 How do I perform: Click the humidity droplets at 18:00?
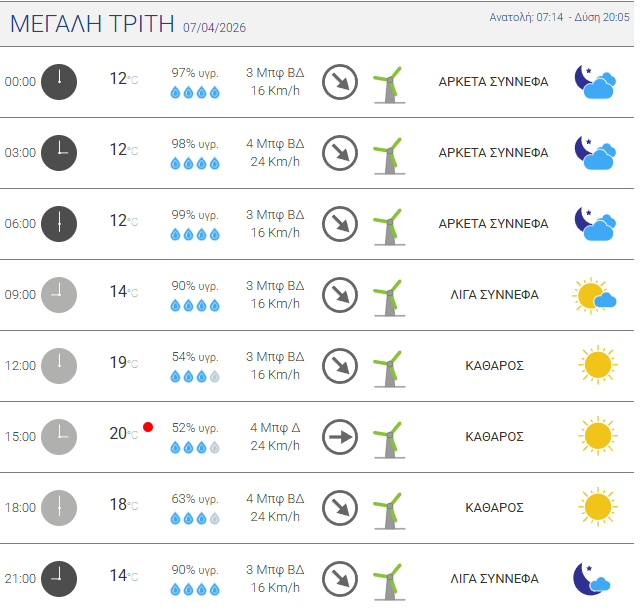(195, 519)
